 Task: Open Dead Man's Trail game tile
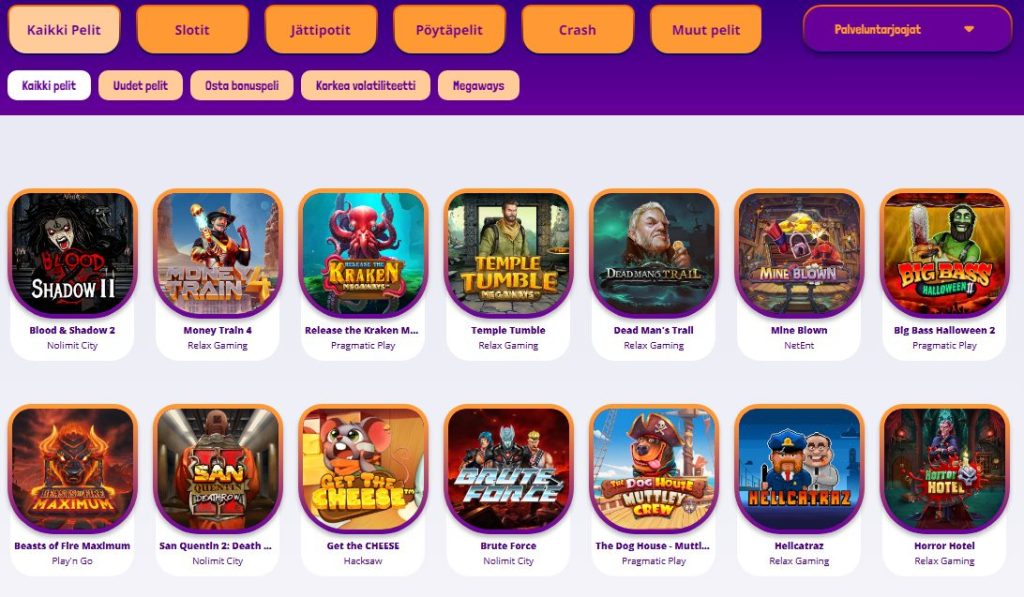[654, 253]
